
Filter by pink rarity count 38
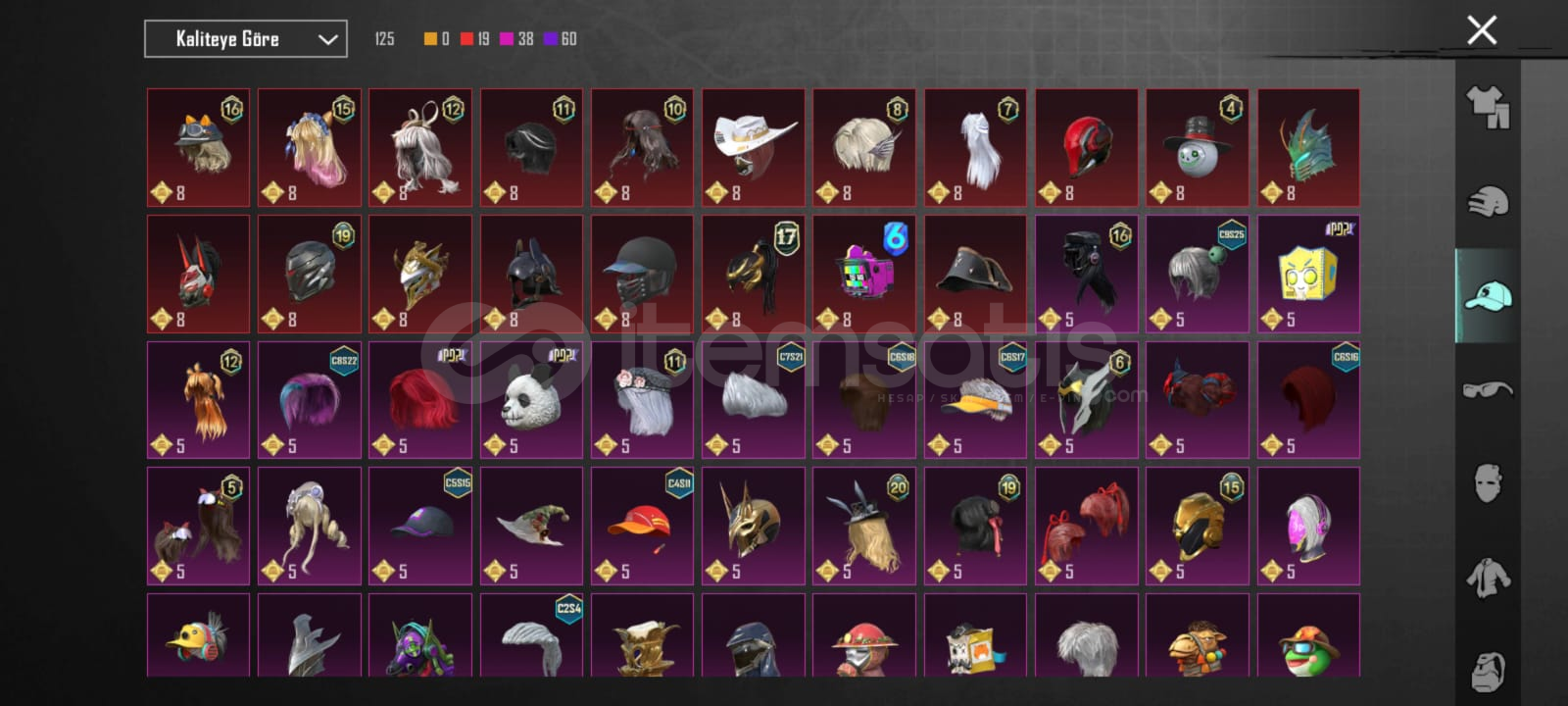coord(516,39)
